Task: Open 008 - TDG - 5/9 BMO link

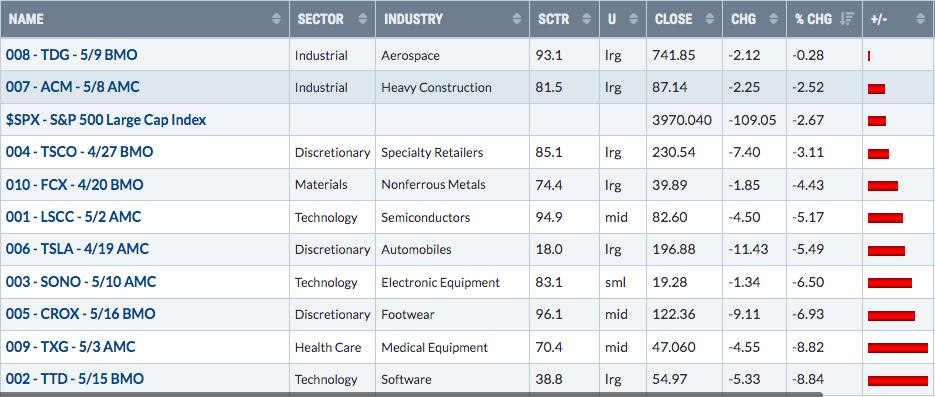Action: pyautogui.click(x=72, y=55)
